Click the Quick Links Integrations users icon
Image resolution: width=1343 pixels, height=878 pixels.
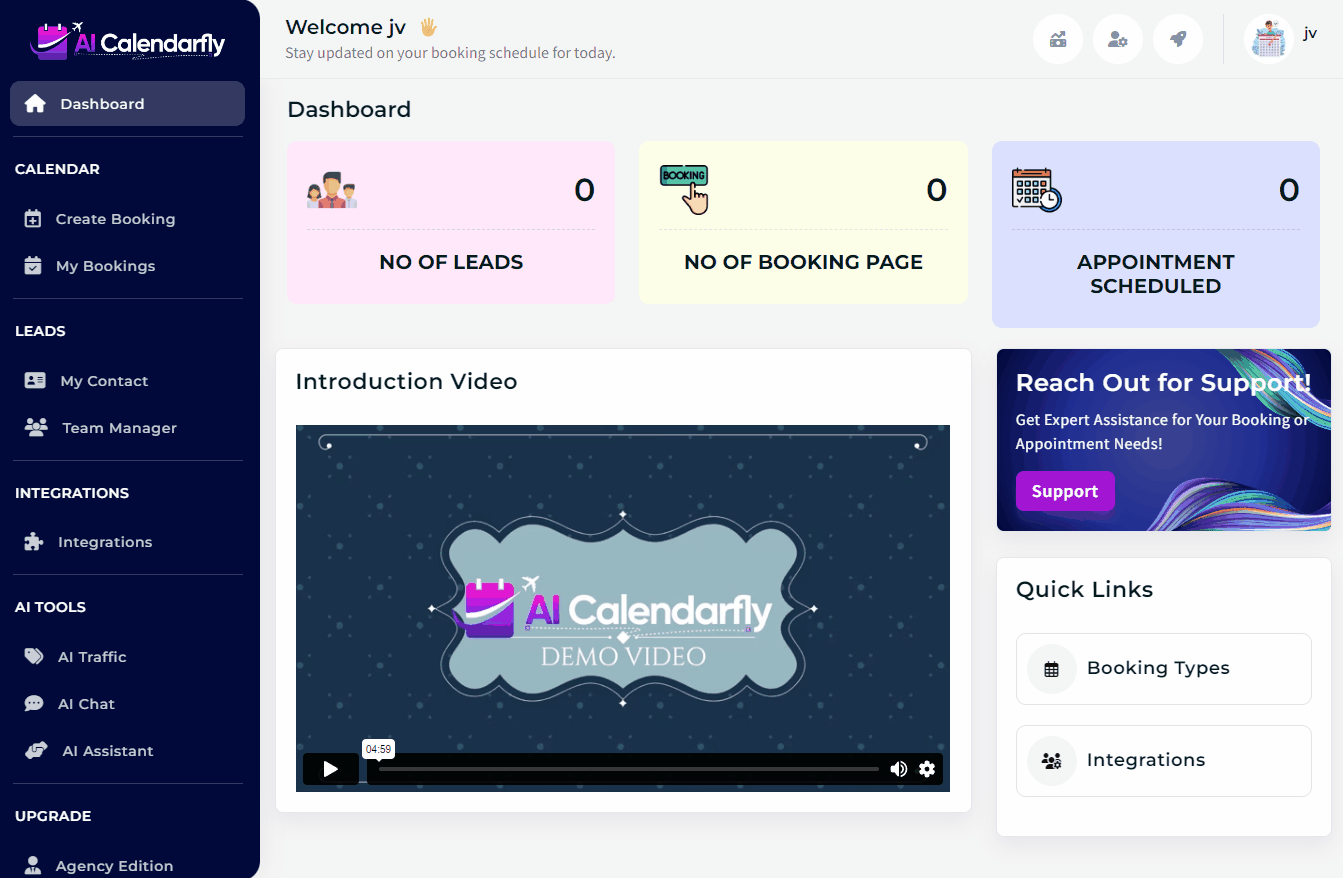coord(1052,761)
